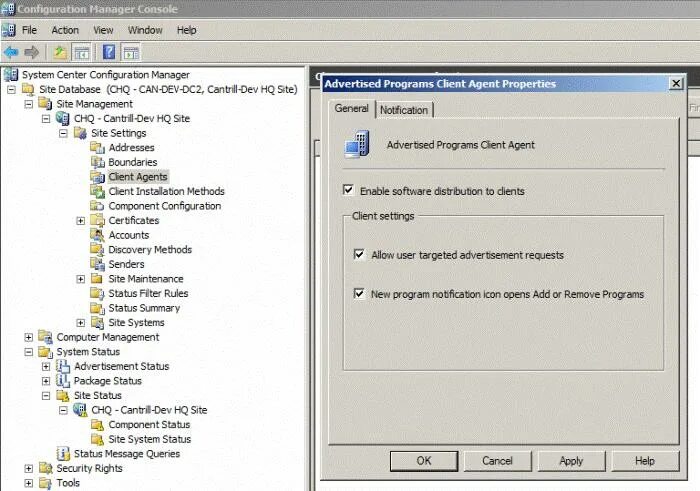Collapse the Site Status node

pyautogui.click(x=46, y=395)
